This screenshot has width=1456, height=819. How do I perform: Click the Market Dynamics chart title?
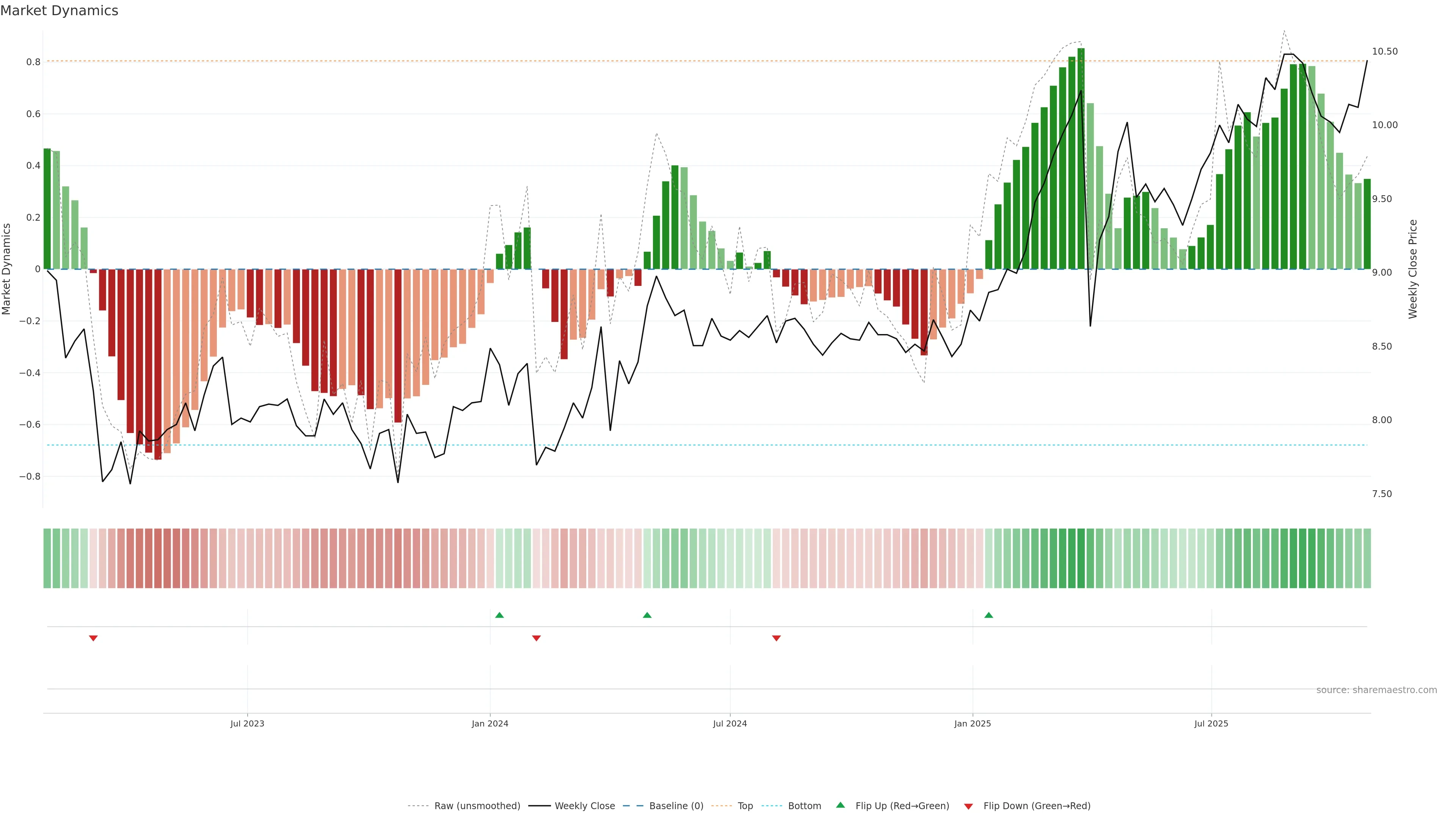(60, 11)
